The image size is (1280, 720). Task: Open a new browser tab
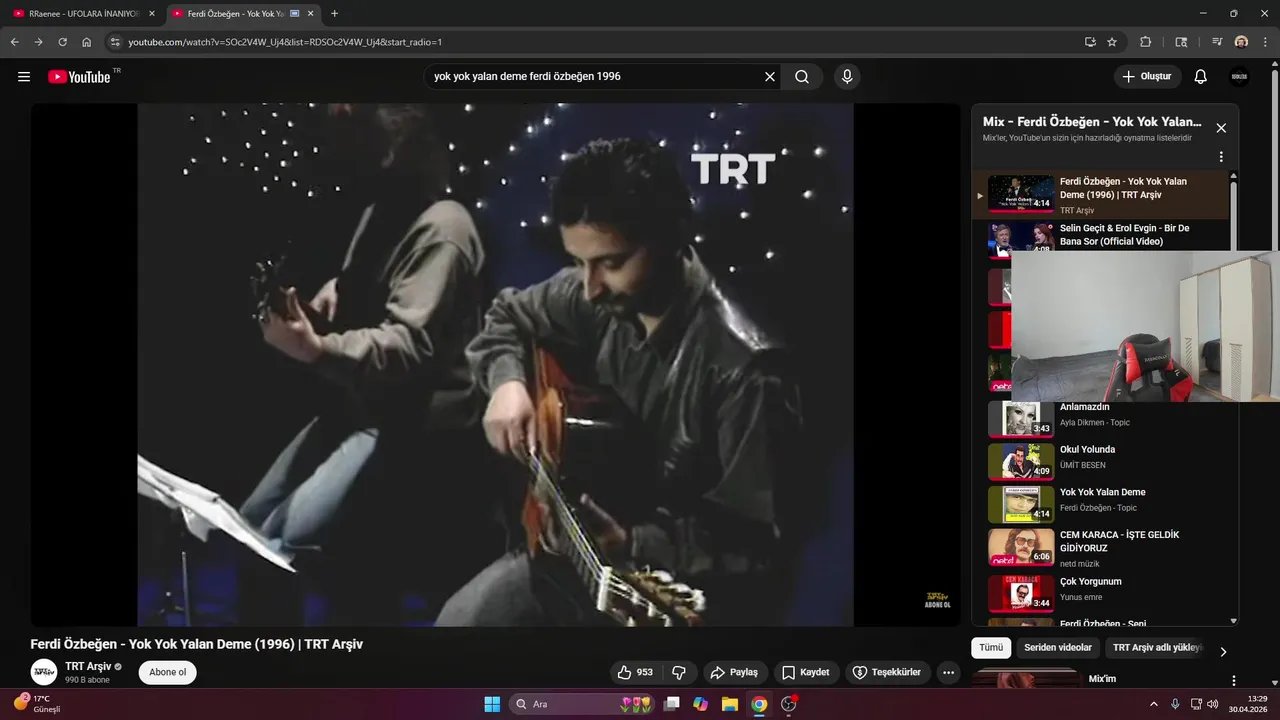coord(334,14)
